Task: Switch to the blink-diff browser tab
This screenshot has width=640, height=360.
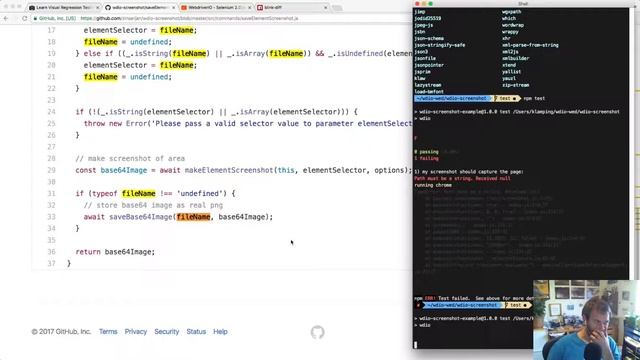Action: (292, 7)
